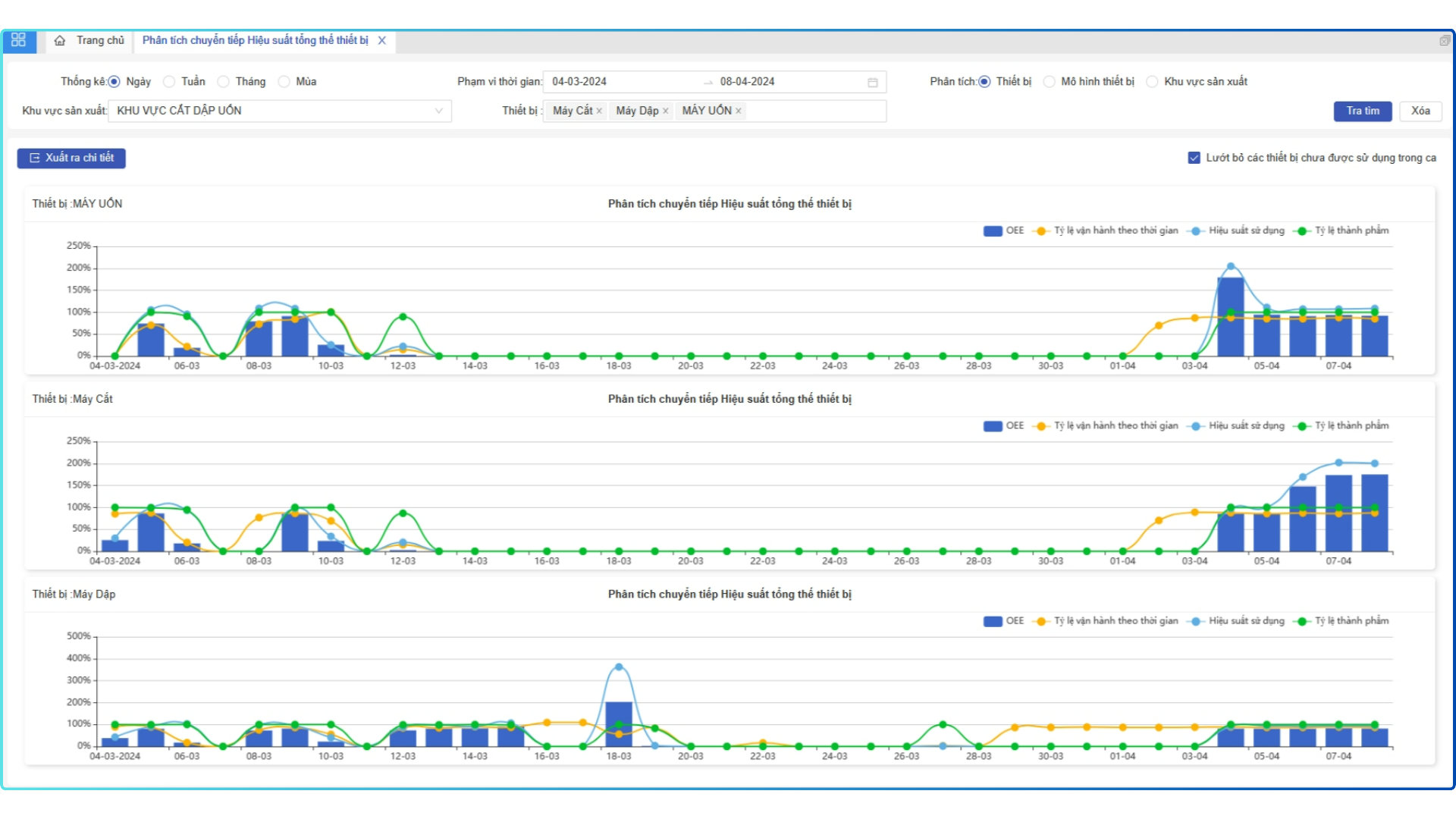Click tallest OEE bar in MÁY UỐN chart

coord(1231,317)
